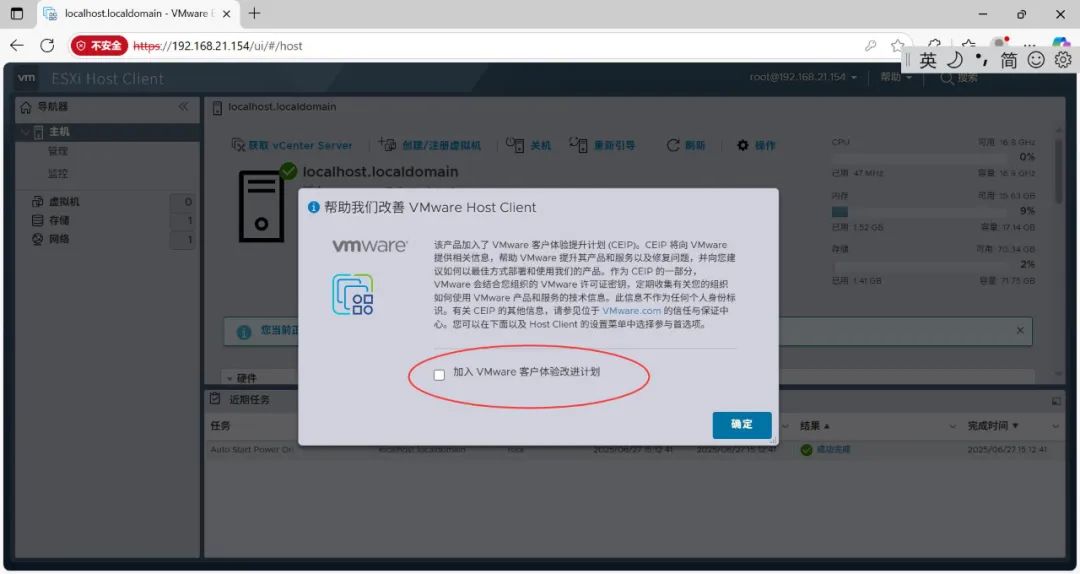
Task: Maximize the 近期任务 panel
Action: coord(1056,400)
